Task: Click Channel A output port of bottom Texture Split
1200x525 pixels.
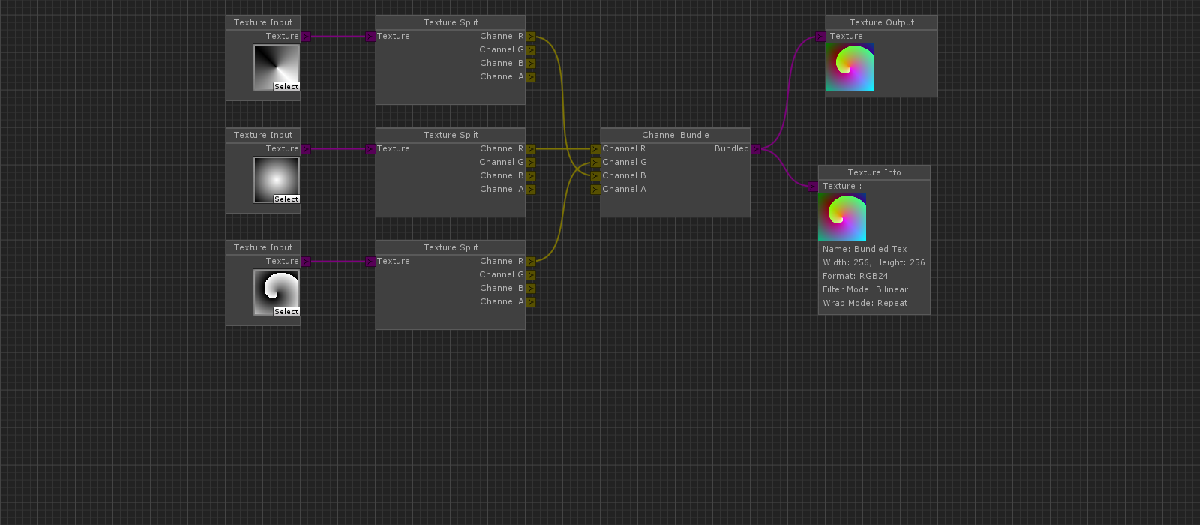Action: pyautogui.click(x=530, y=302)
